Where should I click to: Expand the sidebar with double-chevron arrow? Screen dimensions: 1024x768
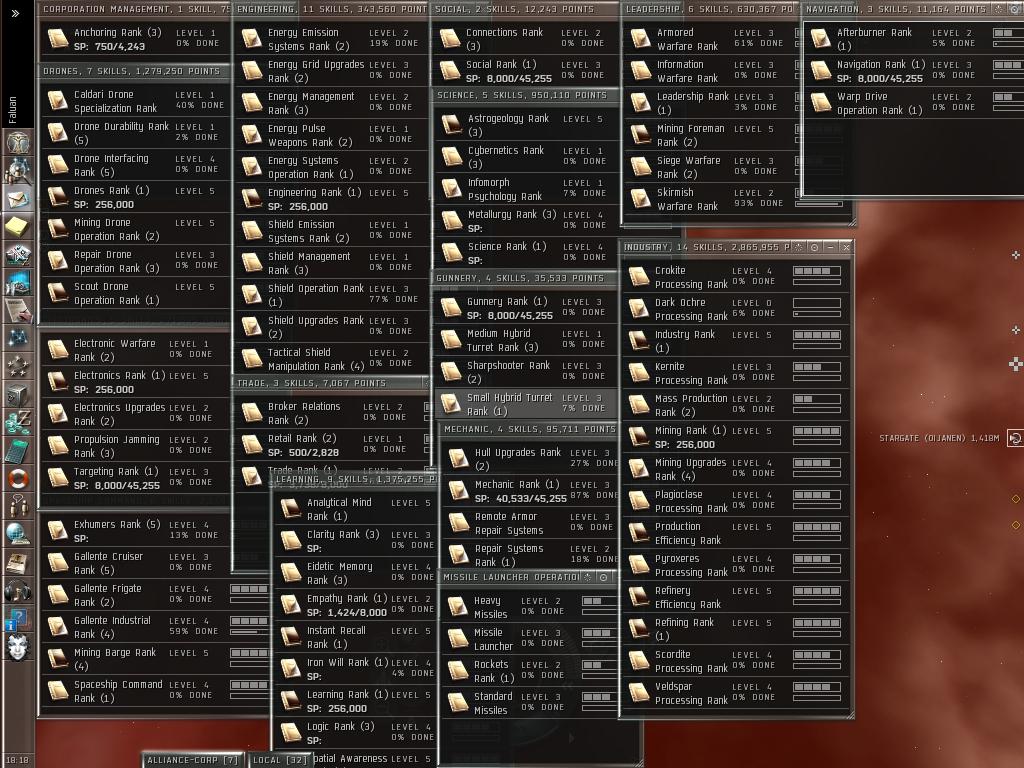click(x=16, y=13)
